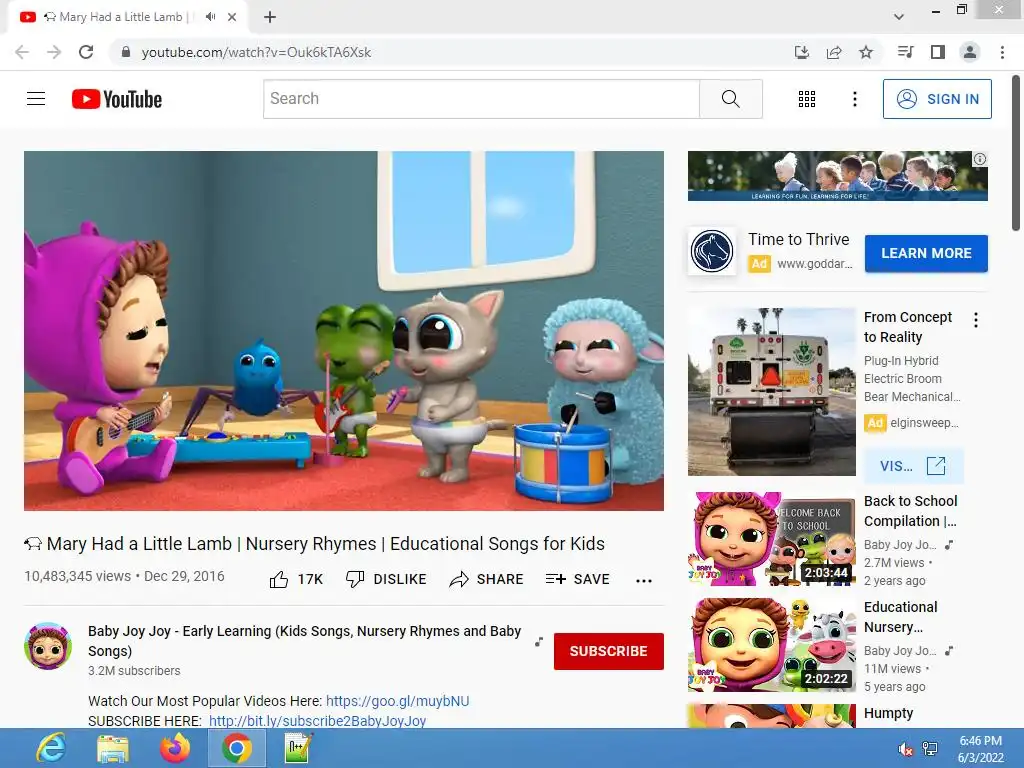Open Chrome media controls icon
This screenshot has height=768, width=1024.
pos(906,52)
